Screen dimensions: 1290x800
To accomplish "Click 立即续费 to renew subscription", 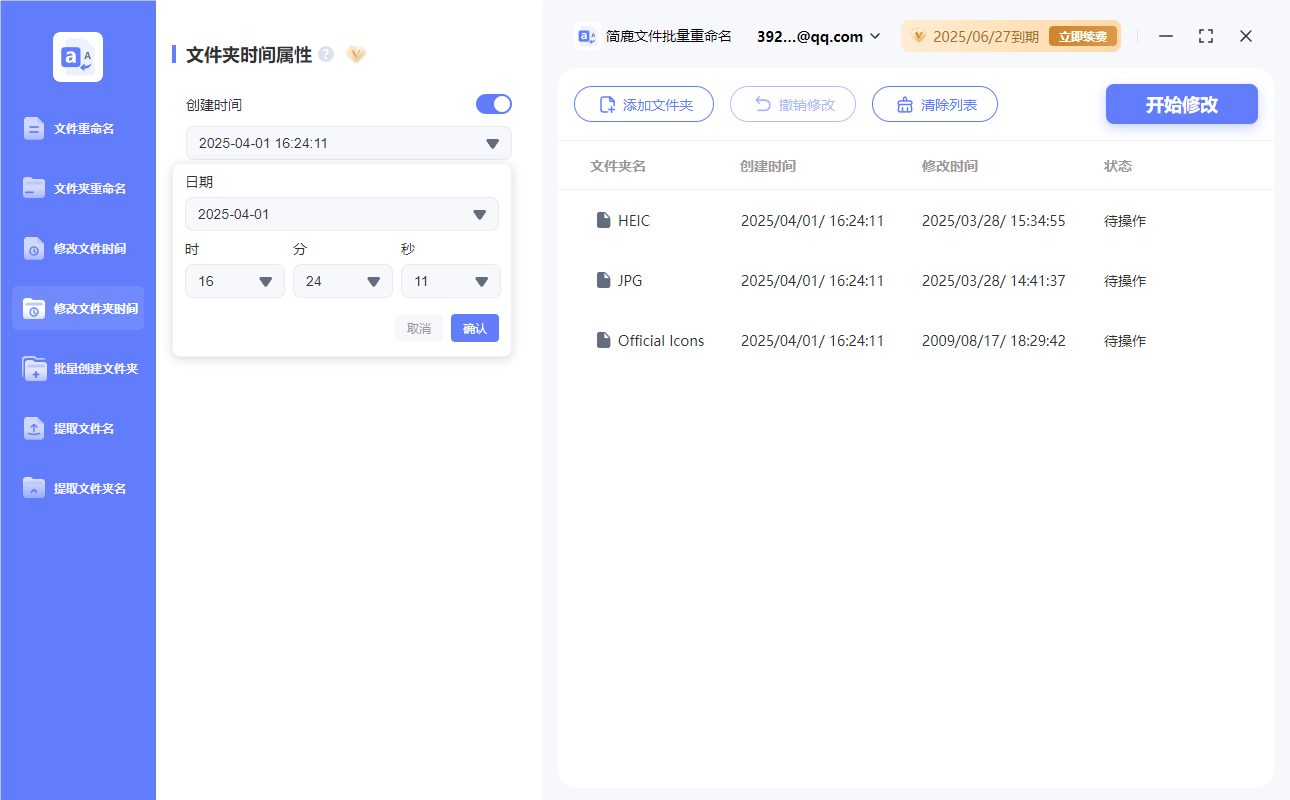I will [x=1082, y=35].
